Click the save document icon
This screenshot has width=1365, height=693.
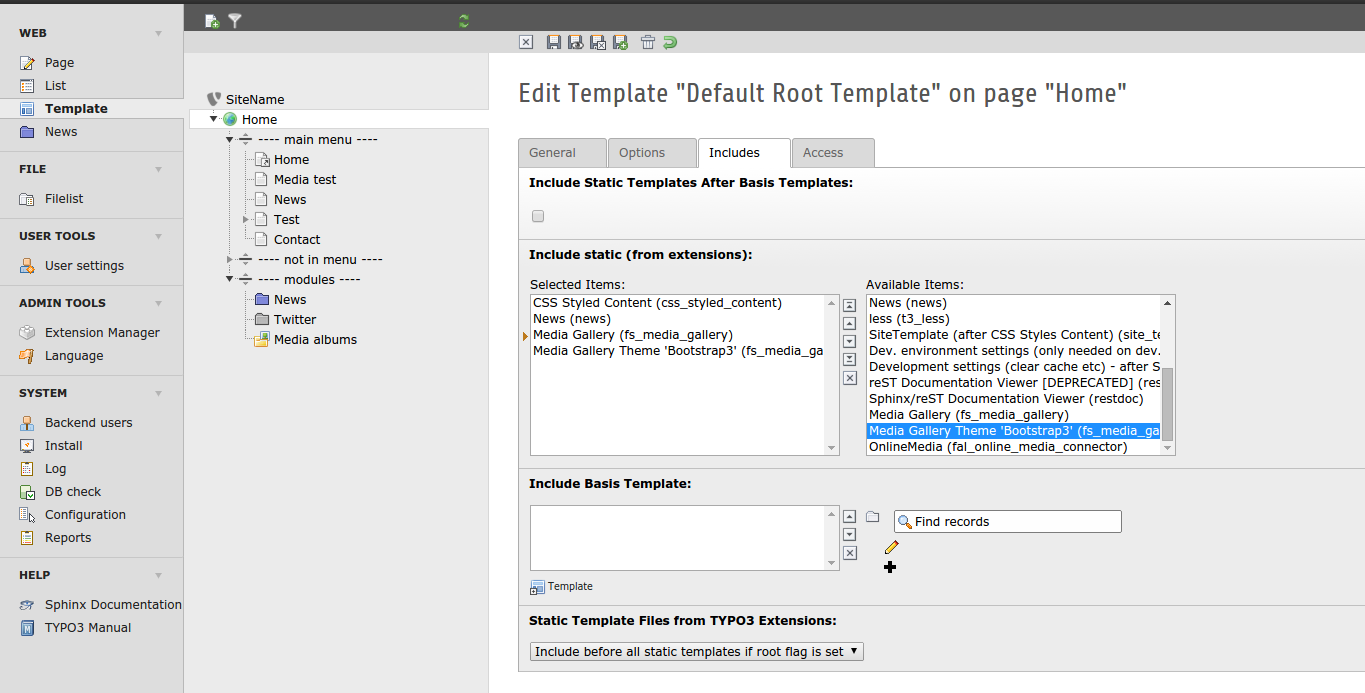tap(554, 42)
